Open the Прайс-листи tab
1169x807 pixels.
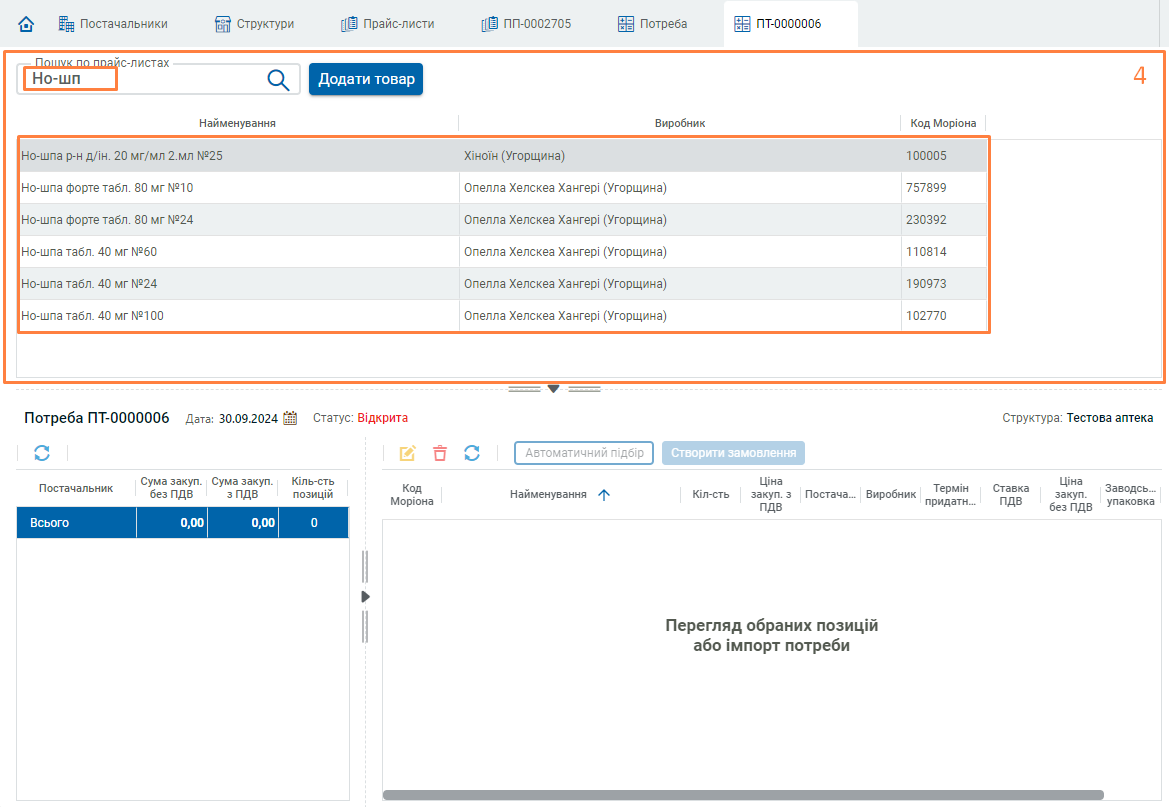pos(388,24)
